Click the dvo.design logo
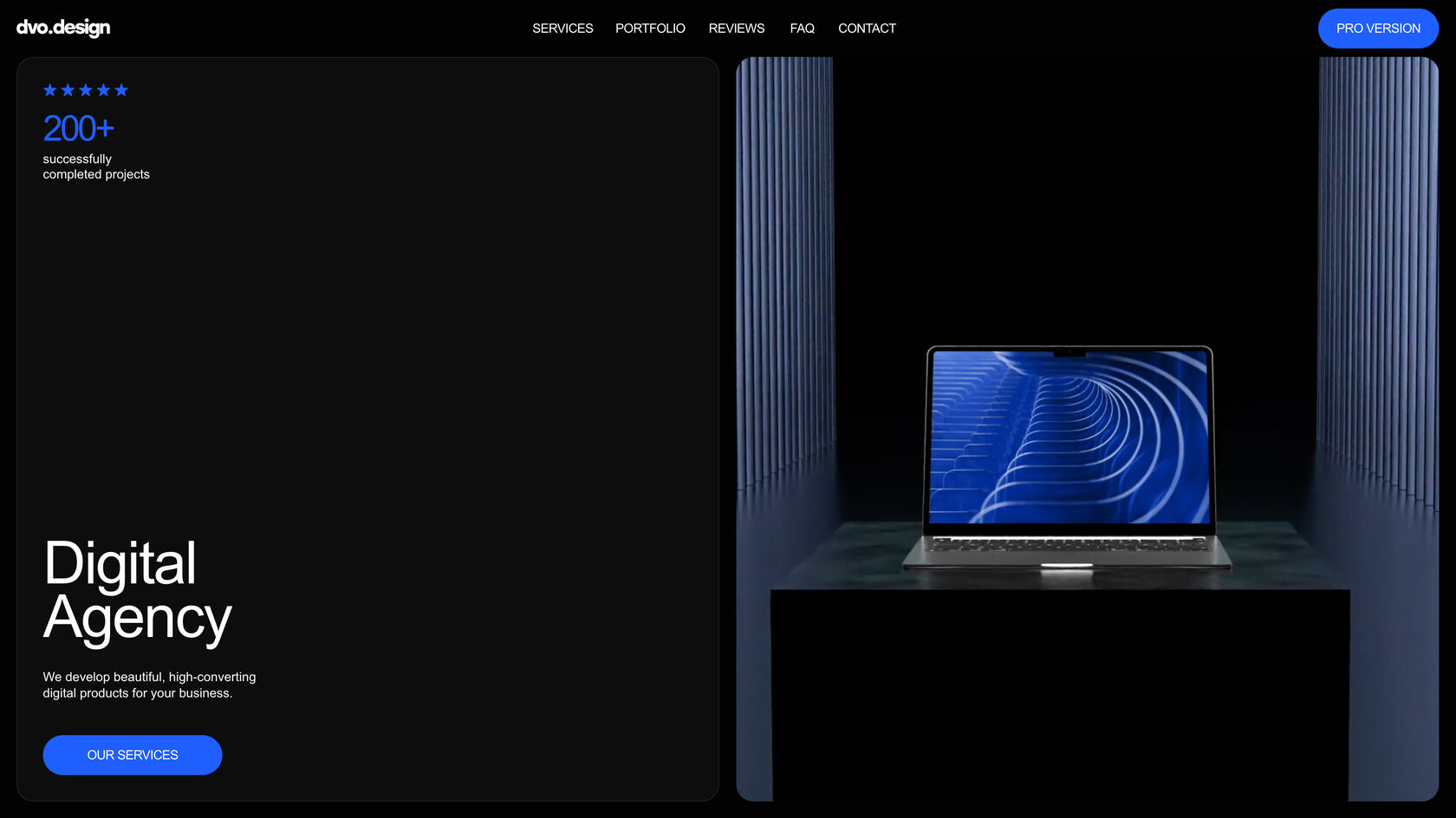 tap(63, 28)
